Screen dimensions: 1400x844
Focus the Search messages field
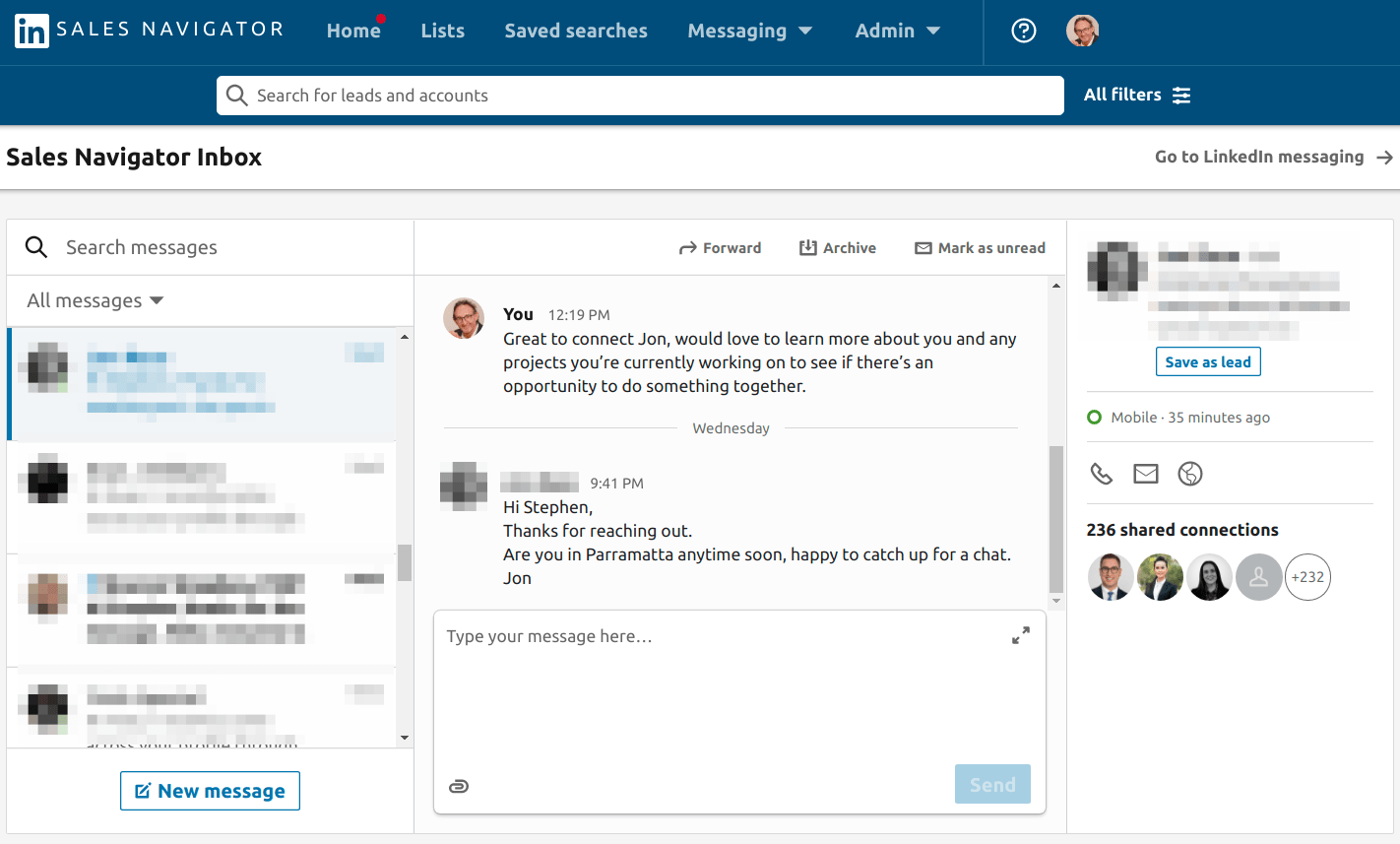click(211, 247)
